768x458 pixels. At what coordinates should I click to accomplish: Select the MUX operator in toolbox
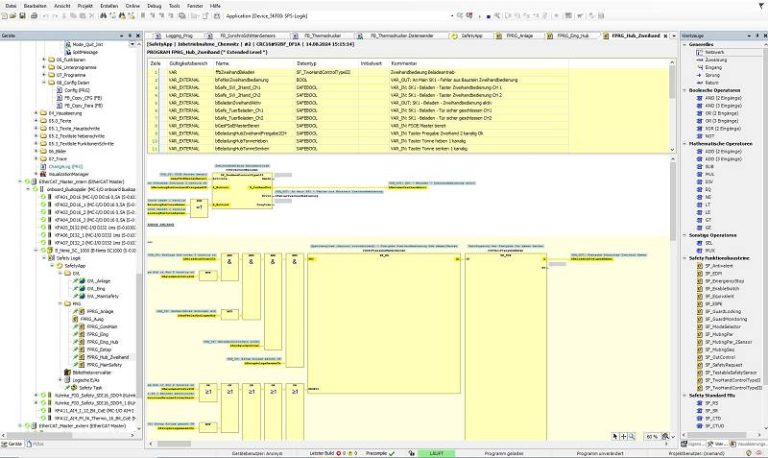pos(706,248)
